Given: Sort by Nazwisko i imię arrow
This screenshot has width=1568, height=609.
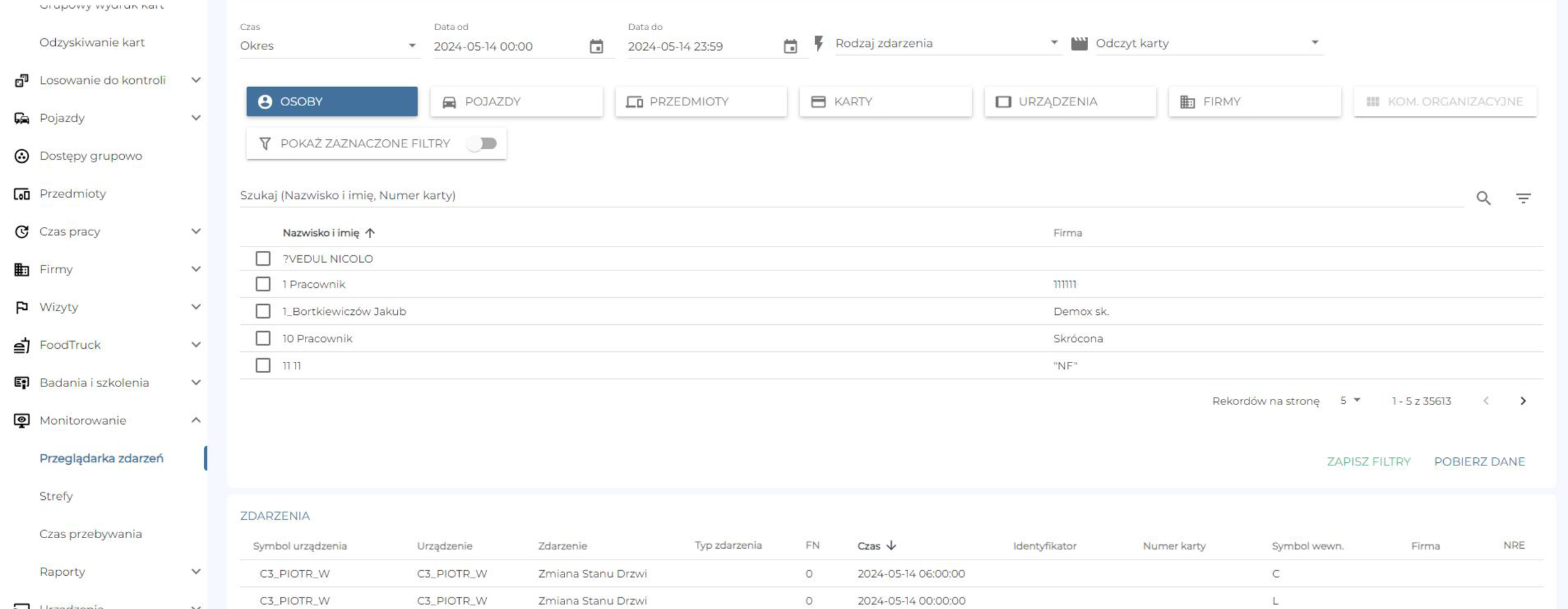Looking at the screenshot, I should (370, 233).
